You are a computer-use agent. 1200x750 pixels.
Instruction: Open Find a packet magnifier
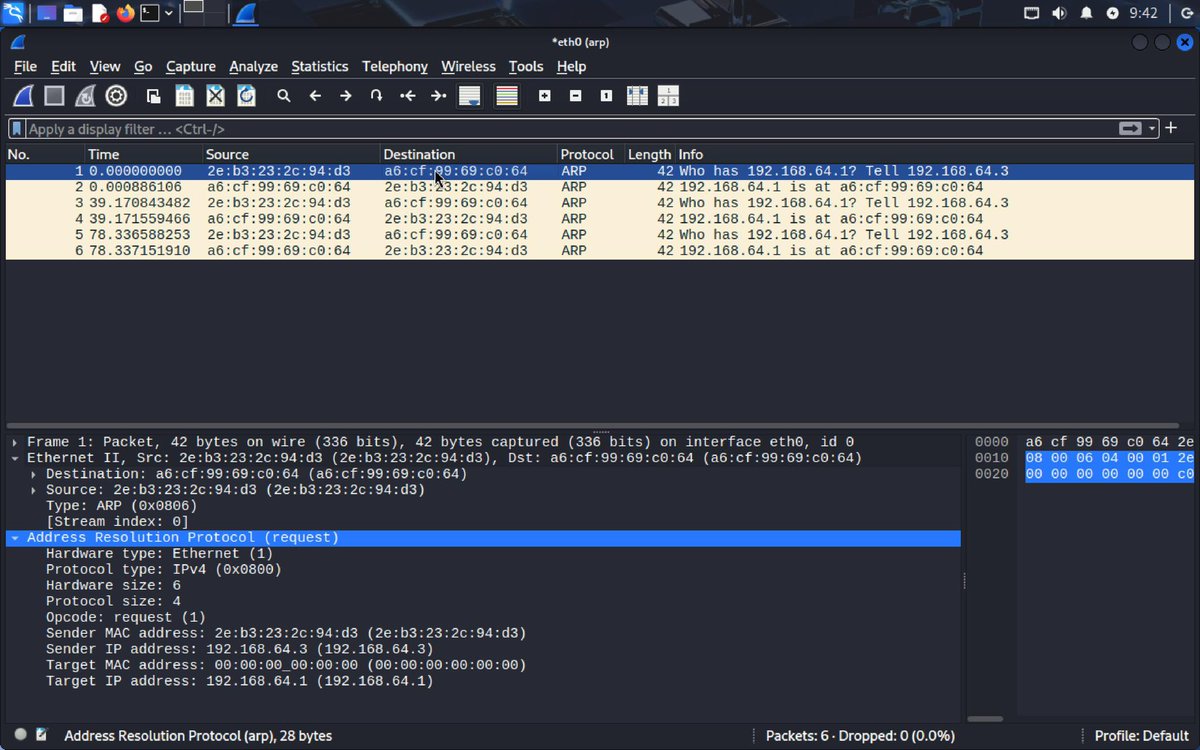click(284, 96)
